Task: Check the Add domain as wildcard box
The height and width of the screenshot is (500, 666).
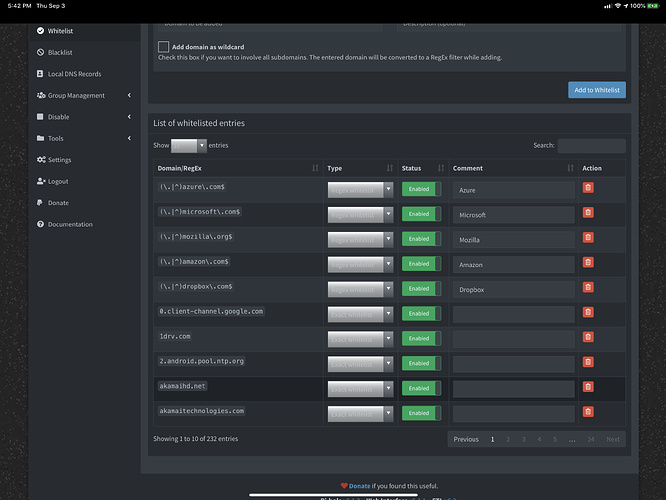Action: [164, 47]
